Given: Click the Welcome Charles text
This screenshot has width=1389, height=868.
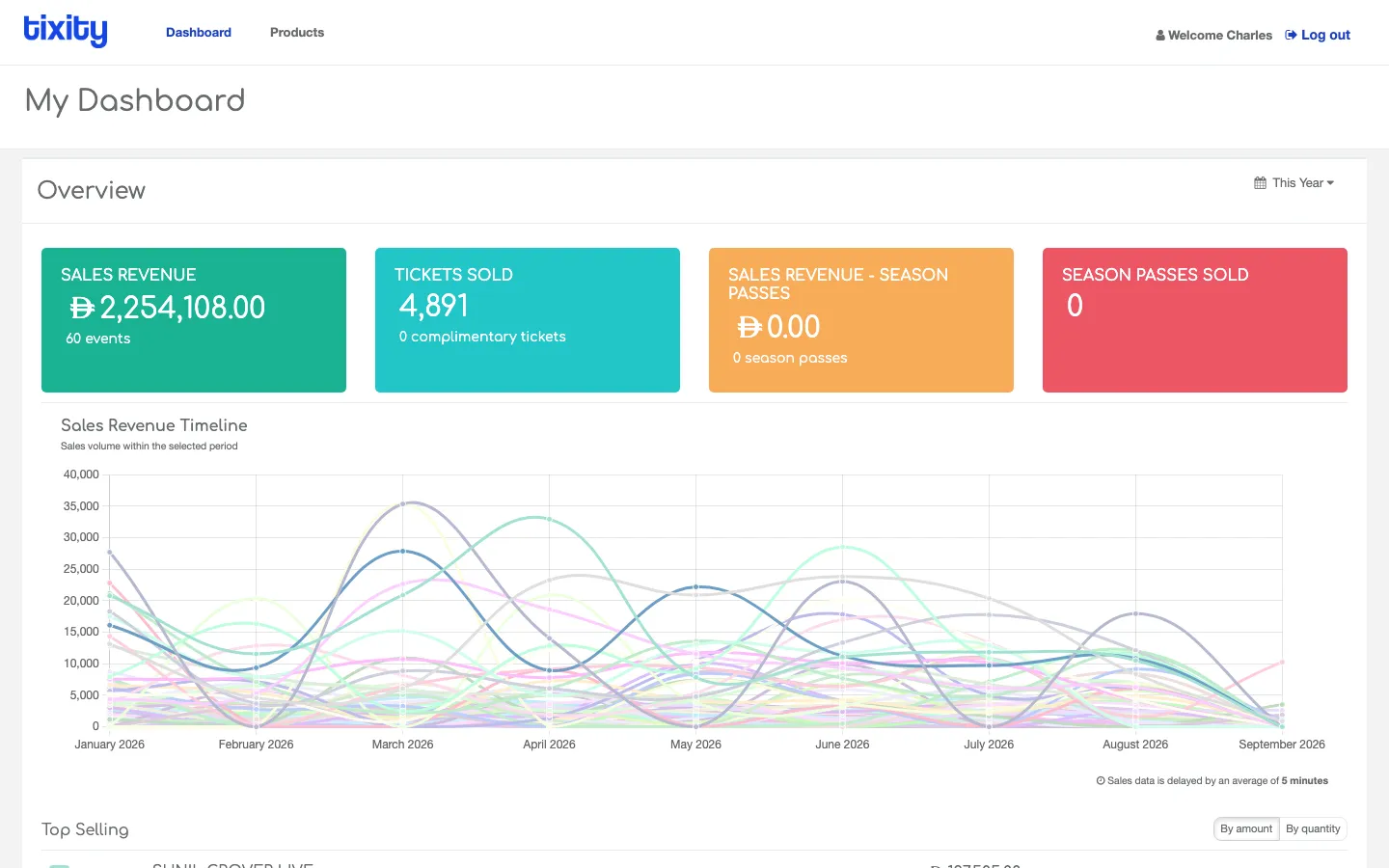Looking at the screenshot, I should (1220, 36).
